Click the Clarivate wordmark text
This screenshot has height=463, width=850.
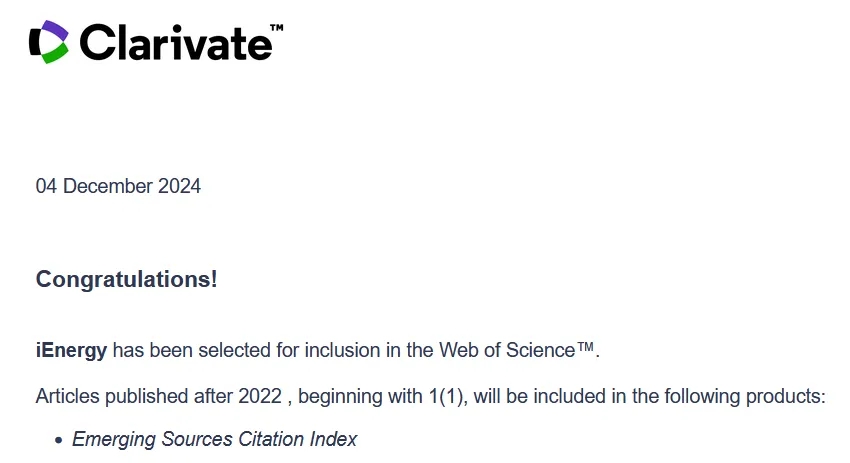pos(176,42)
